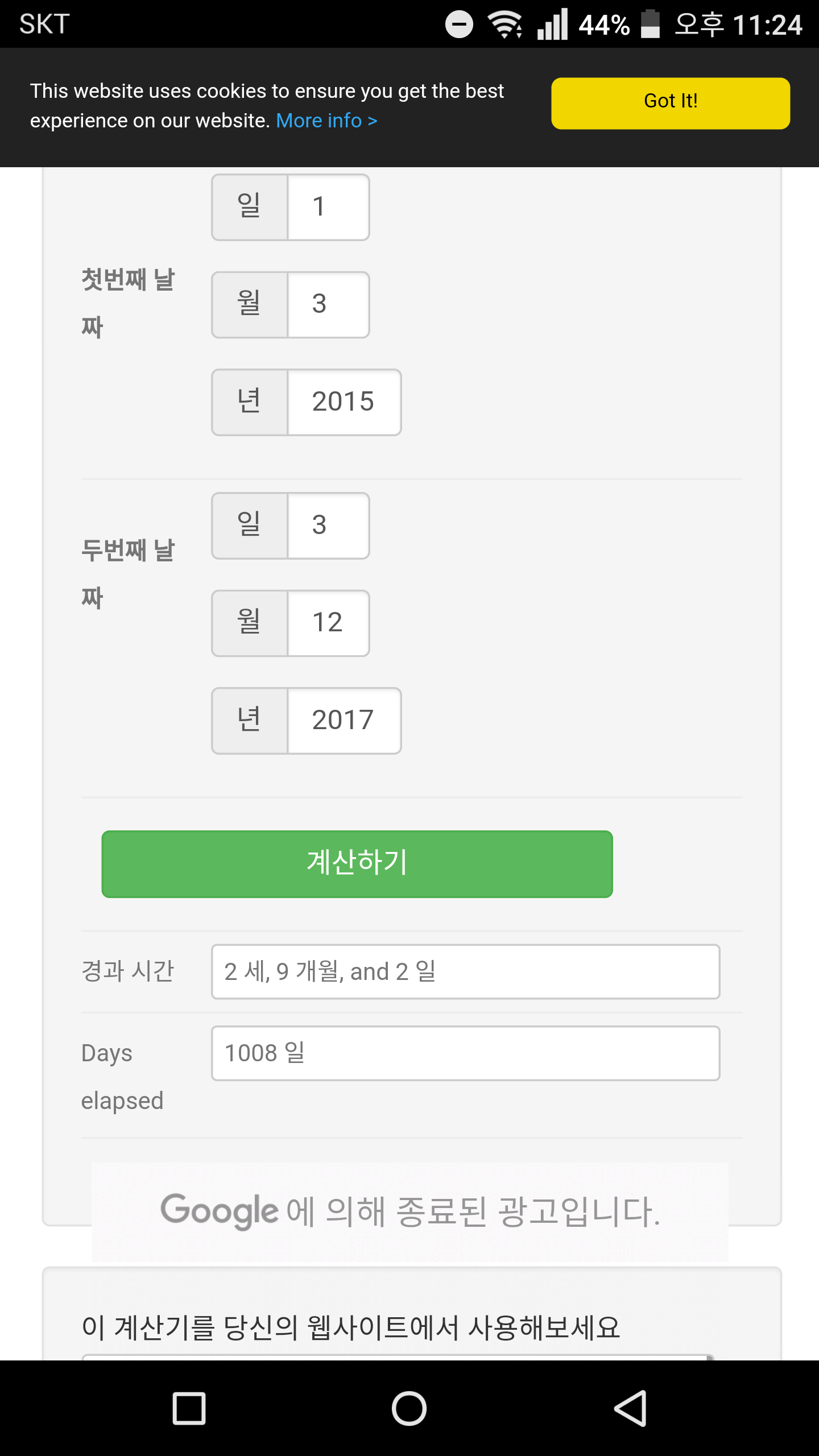Open the More info cookie link
Image resolution: width=819 pixels, height=1456 pixels.
(326, 121)
